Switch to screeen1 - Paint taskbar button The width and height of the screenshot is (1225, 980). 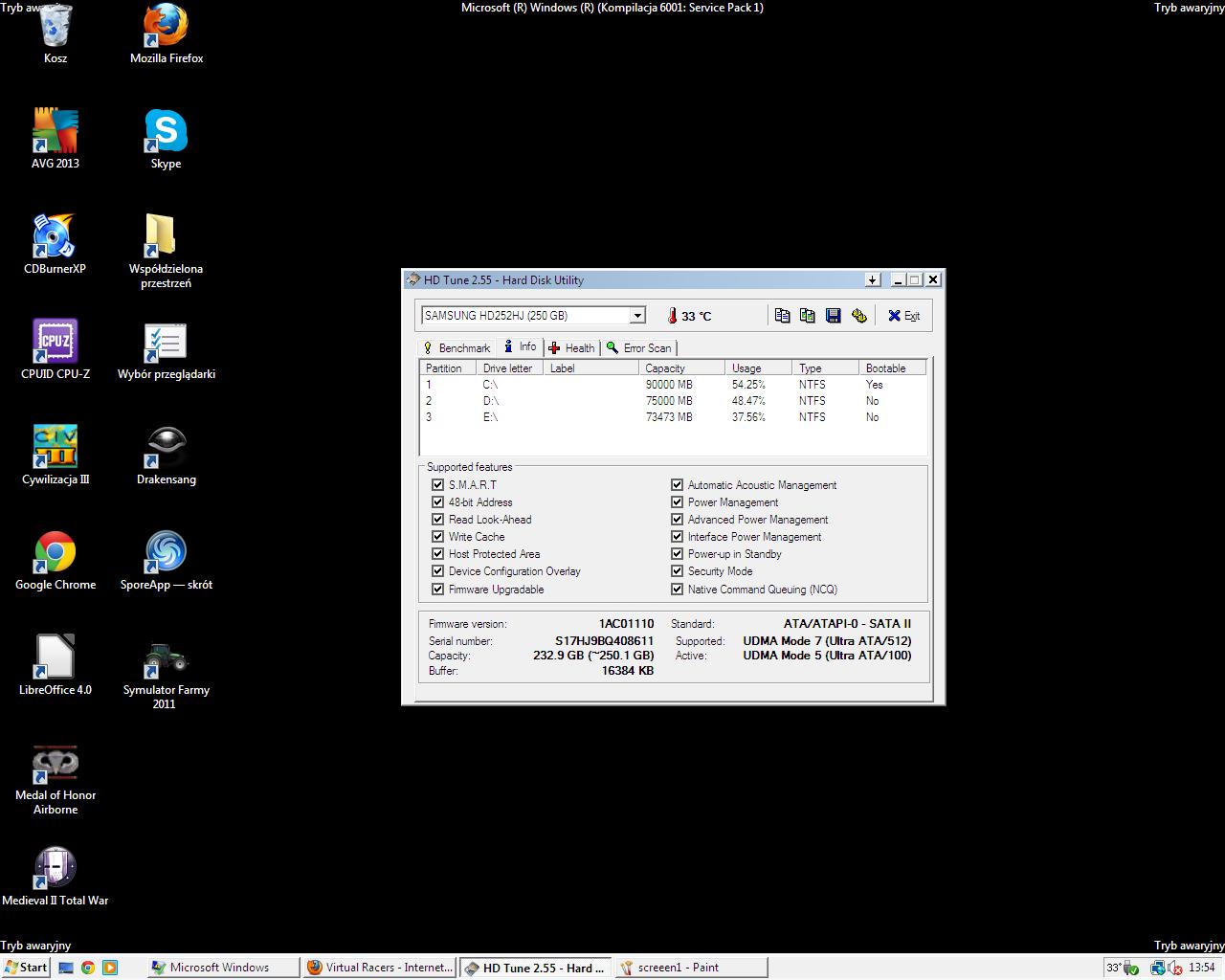pos(691,968)
